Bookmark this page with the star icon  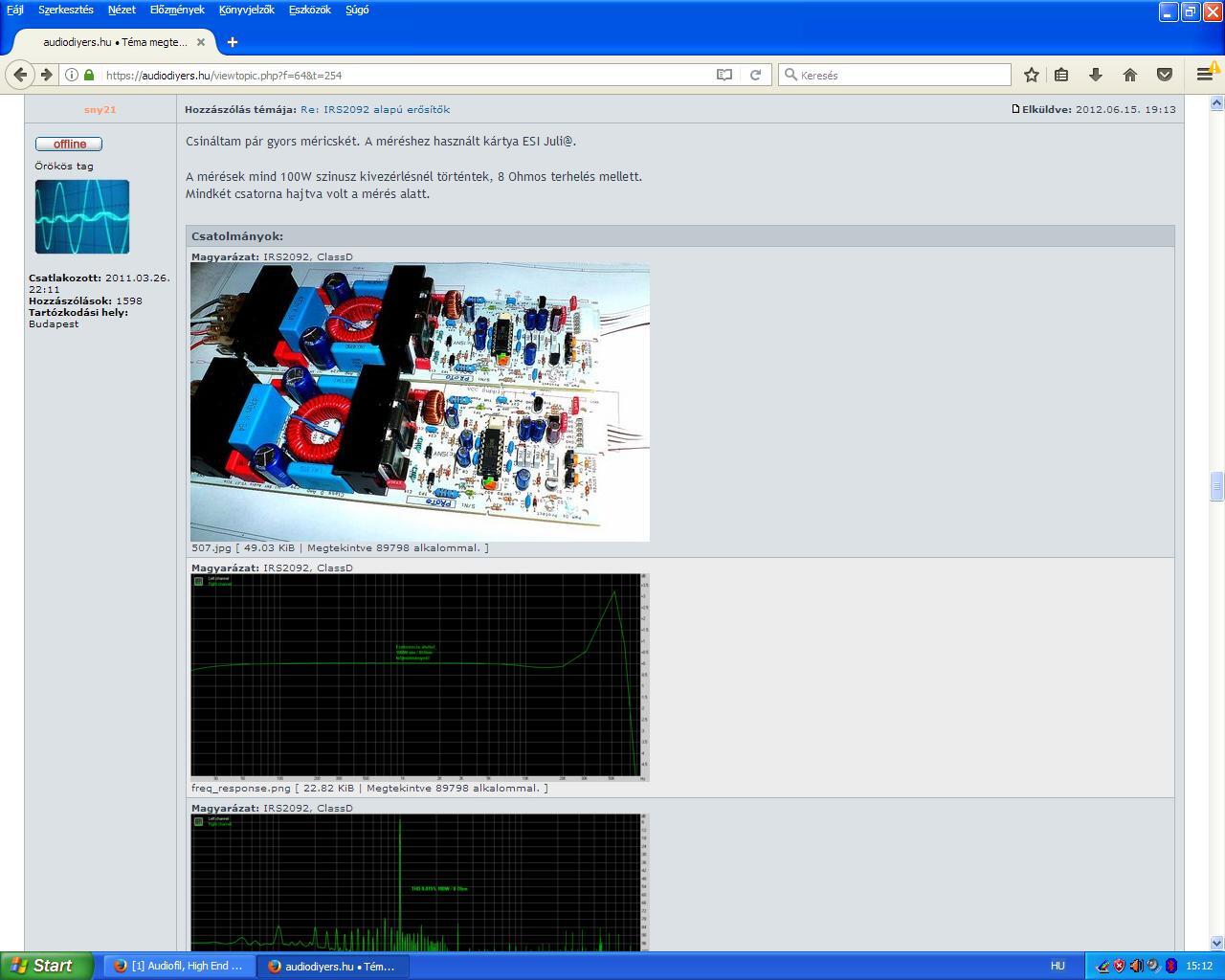tap(1032, 75)
